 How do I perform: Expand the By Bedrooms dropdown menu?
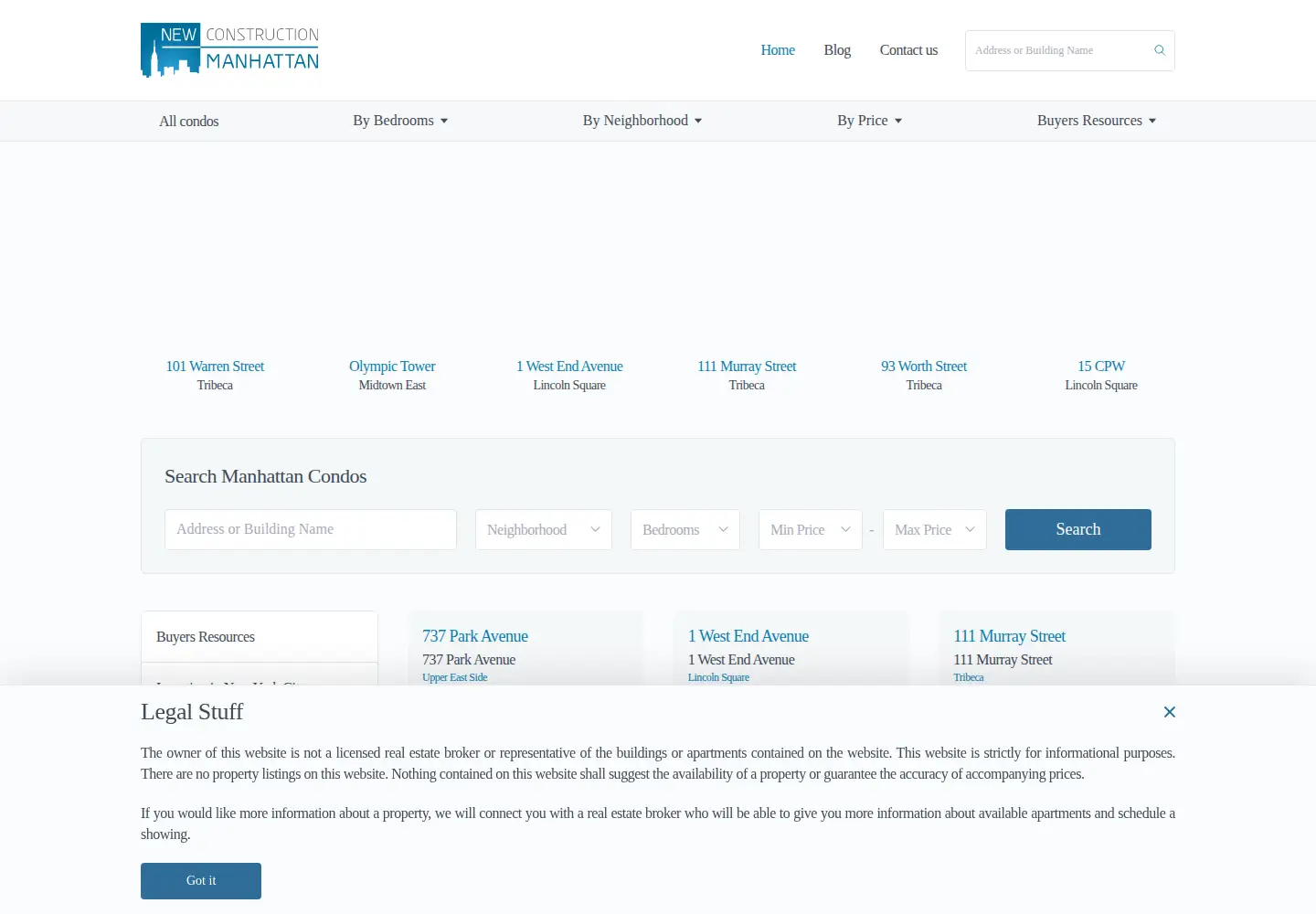click(400, 121)
